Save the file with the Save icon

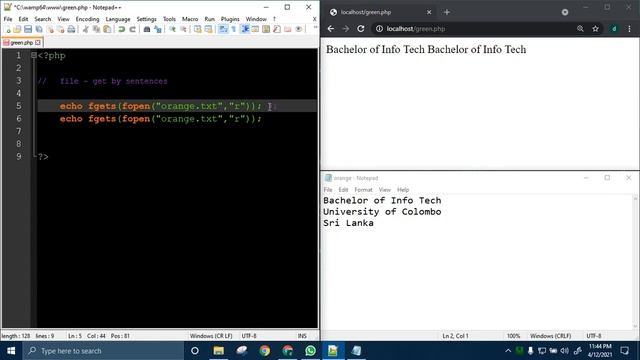click(28, 29)
